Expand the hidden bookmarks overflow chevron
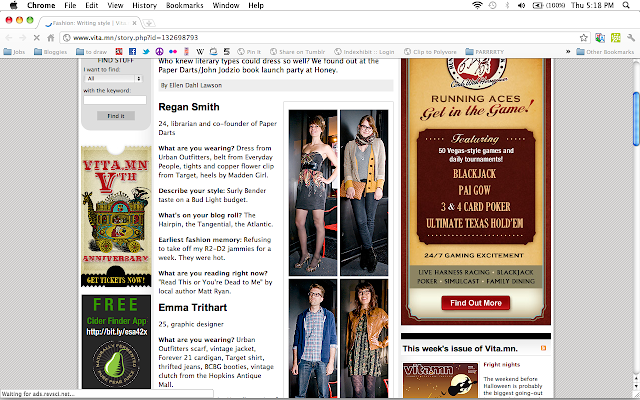 point(568,52)
